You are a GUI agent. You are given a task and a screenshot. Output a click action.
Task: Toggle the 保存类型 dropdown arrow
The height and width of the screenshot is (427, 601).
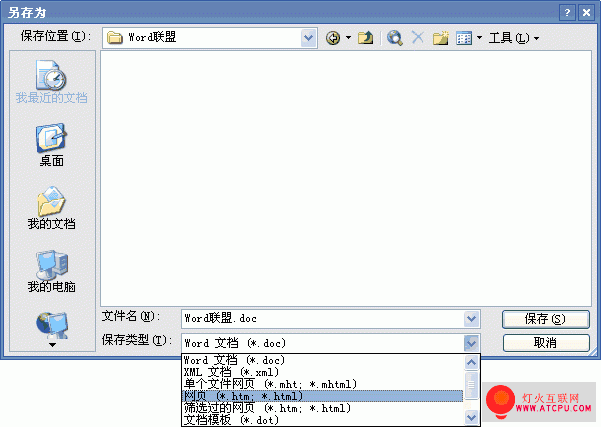471,343
